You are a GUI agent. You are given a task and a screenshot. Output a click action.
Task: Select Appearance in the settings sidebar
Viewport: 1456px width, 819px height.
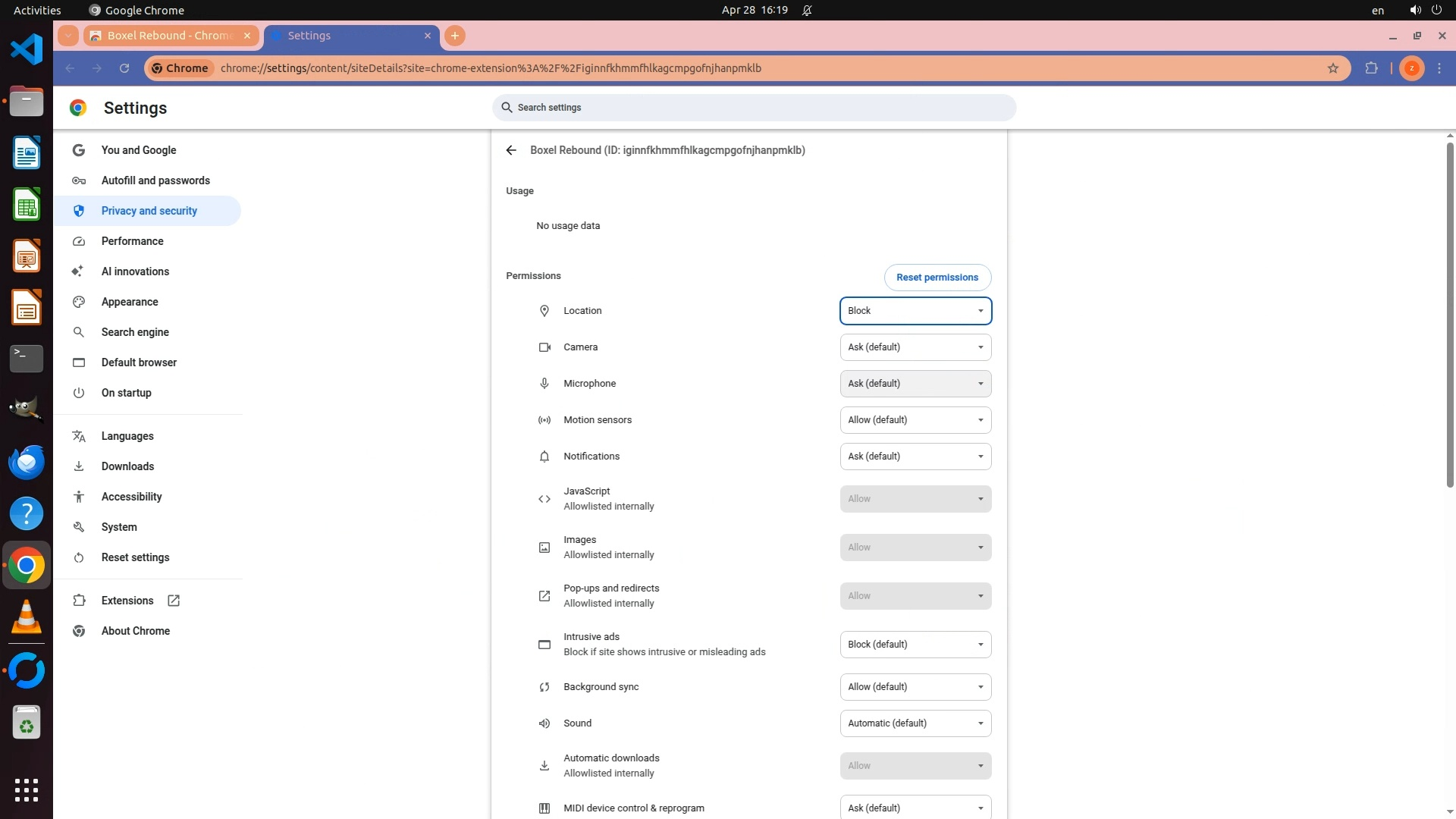130,302
